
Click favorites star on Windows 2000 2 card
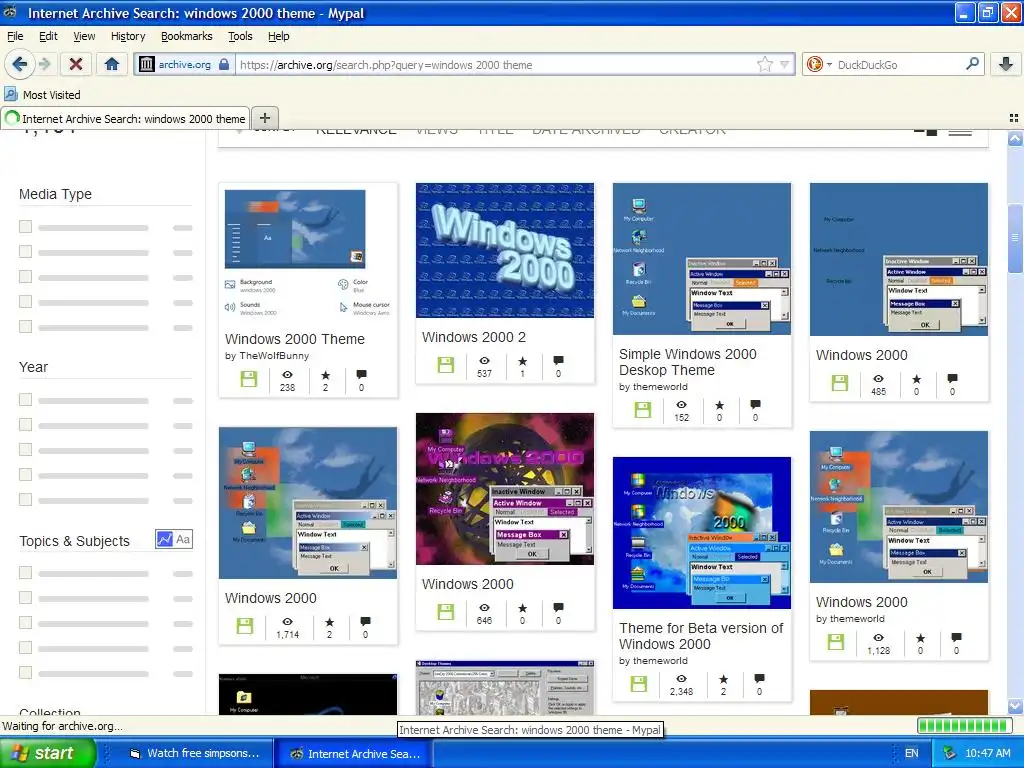522,360
